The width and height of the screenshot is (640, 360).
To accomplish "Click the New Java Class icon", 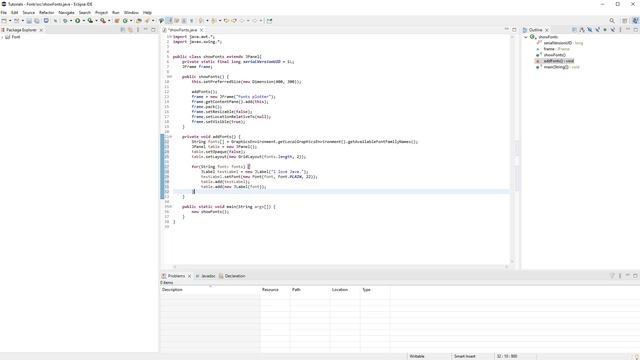I will coord(125,20).
